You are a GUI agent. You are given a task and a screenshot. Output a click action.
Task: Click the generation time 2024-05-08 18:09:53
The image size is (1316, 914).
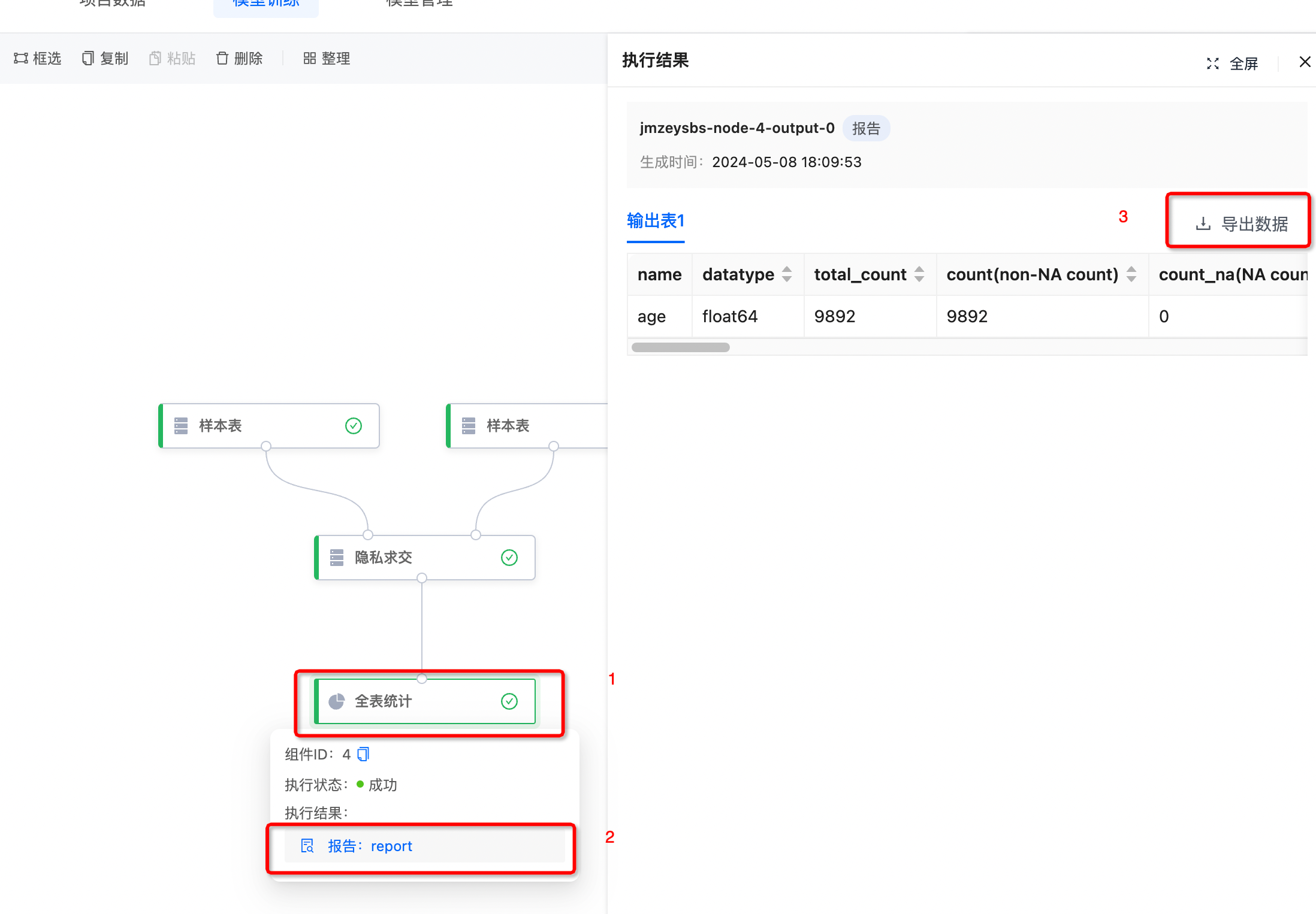pos(786,162)
